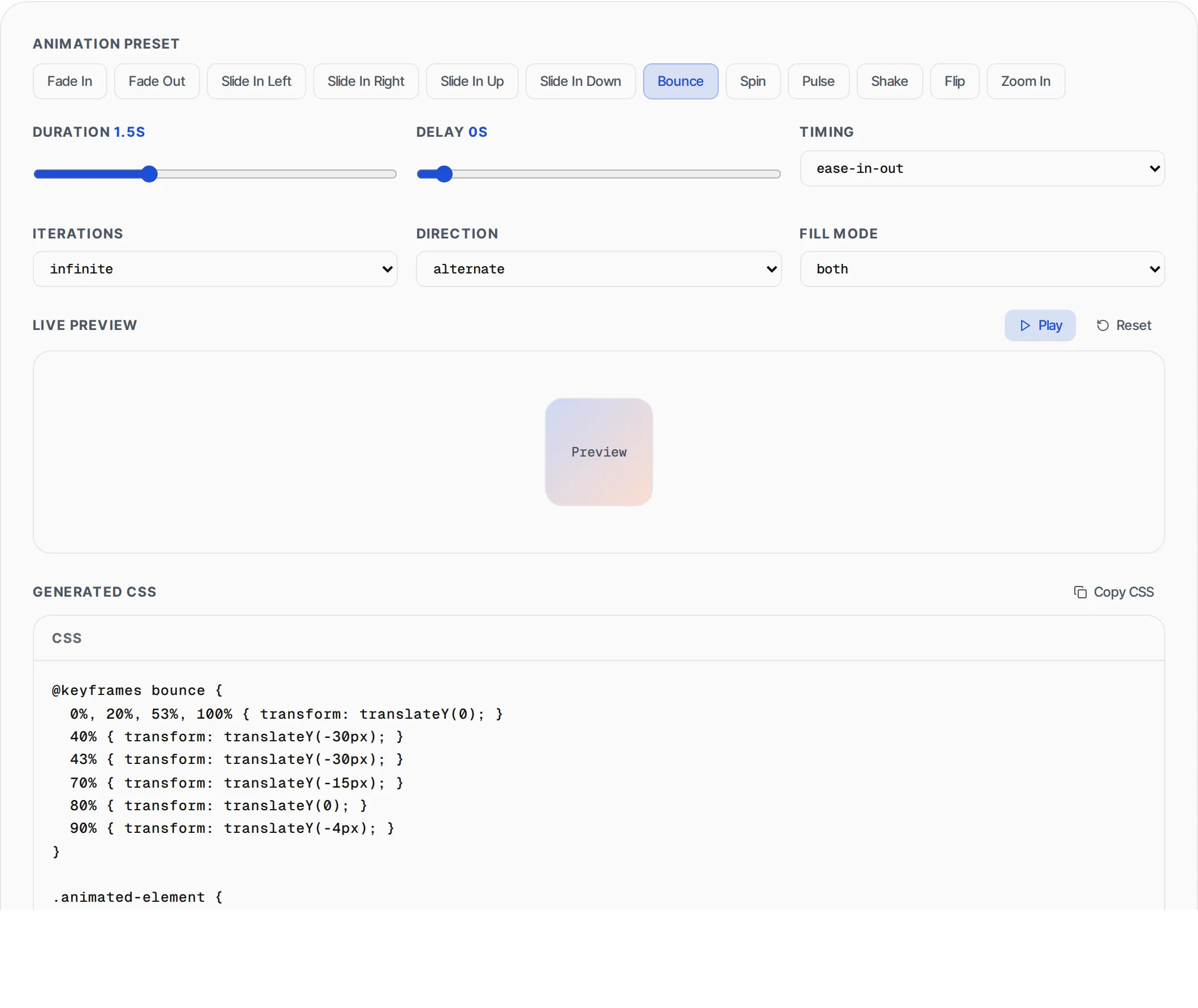The image size is (1198, 1008).
Task: Click the '.animated-element {' code line
Action: coord(137,897)
